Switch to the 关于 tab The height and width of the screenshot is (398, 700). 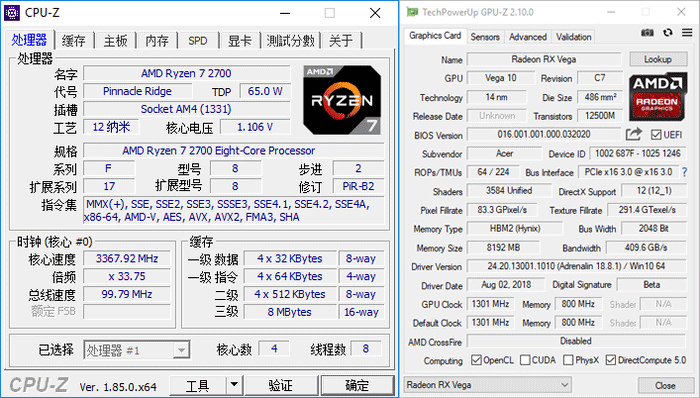(341, 41)
